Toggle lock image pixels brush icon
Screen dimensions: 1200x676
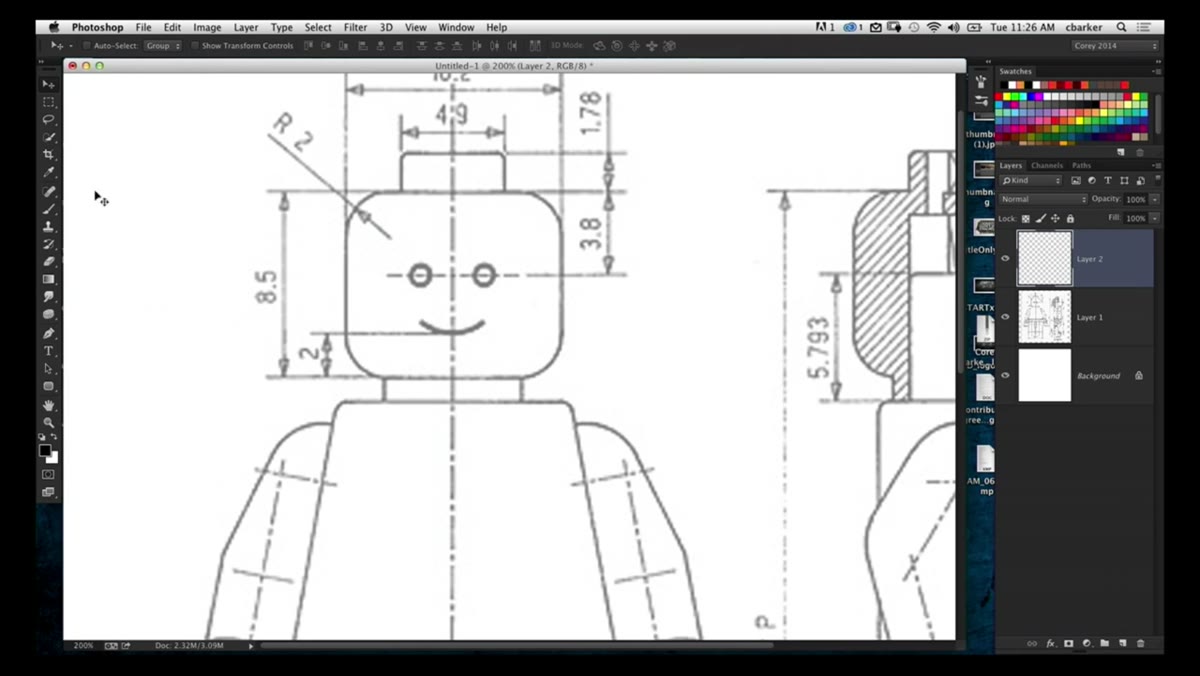[x=1040, y=218]
